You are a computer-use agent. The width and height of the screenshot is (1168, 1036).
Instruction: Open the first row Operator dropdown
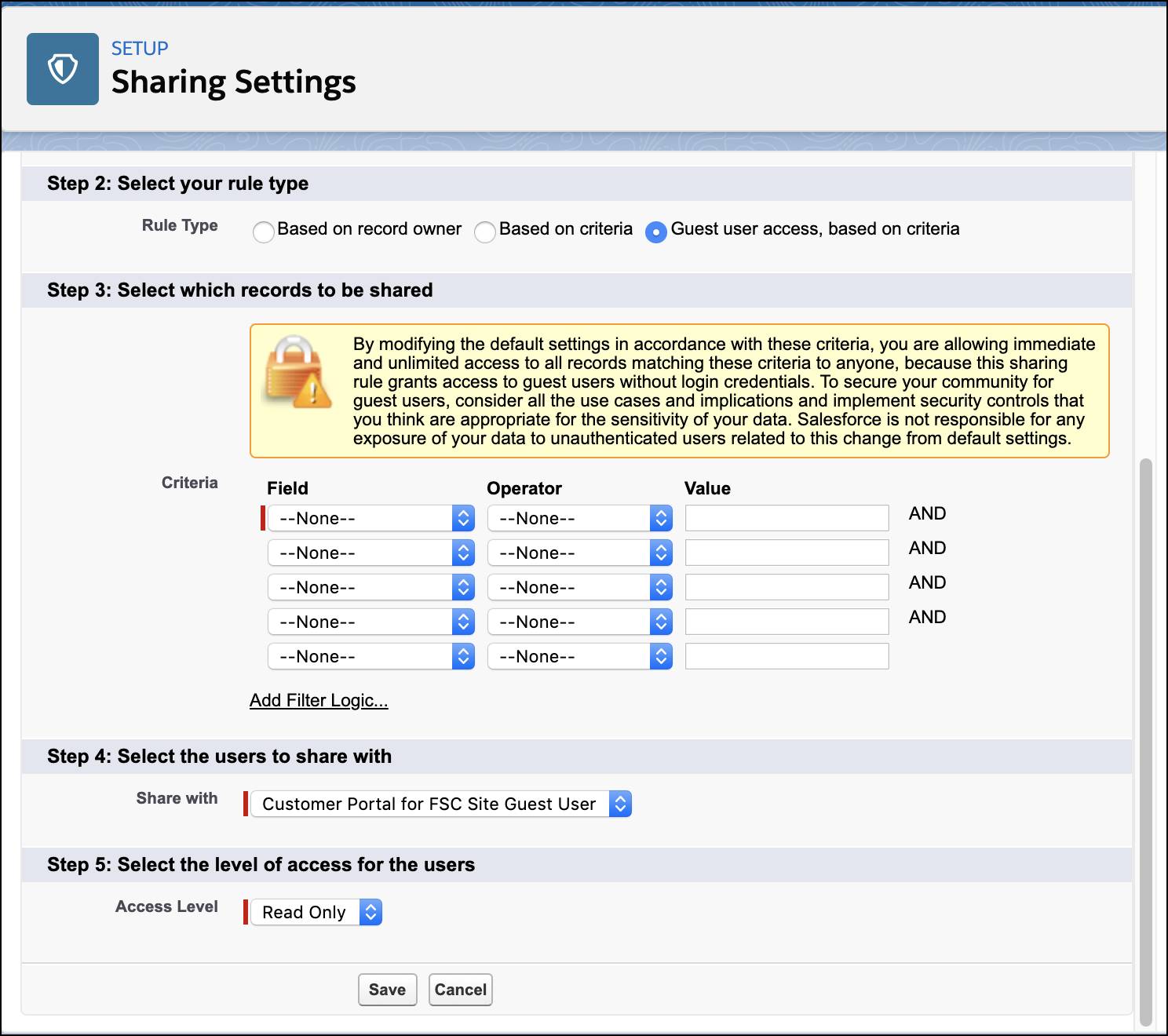coord(580,518)
